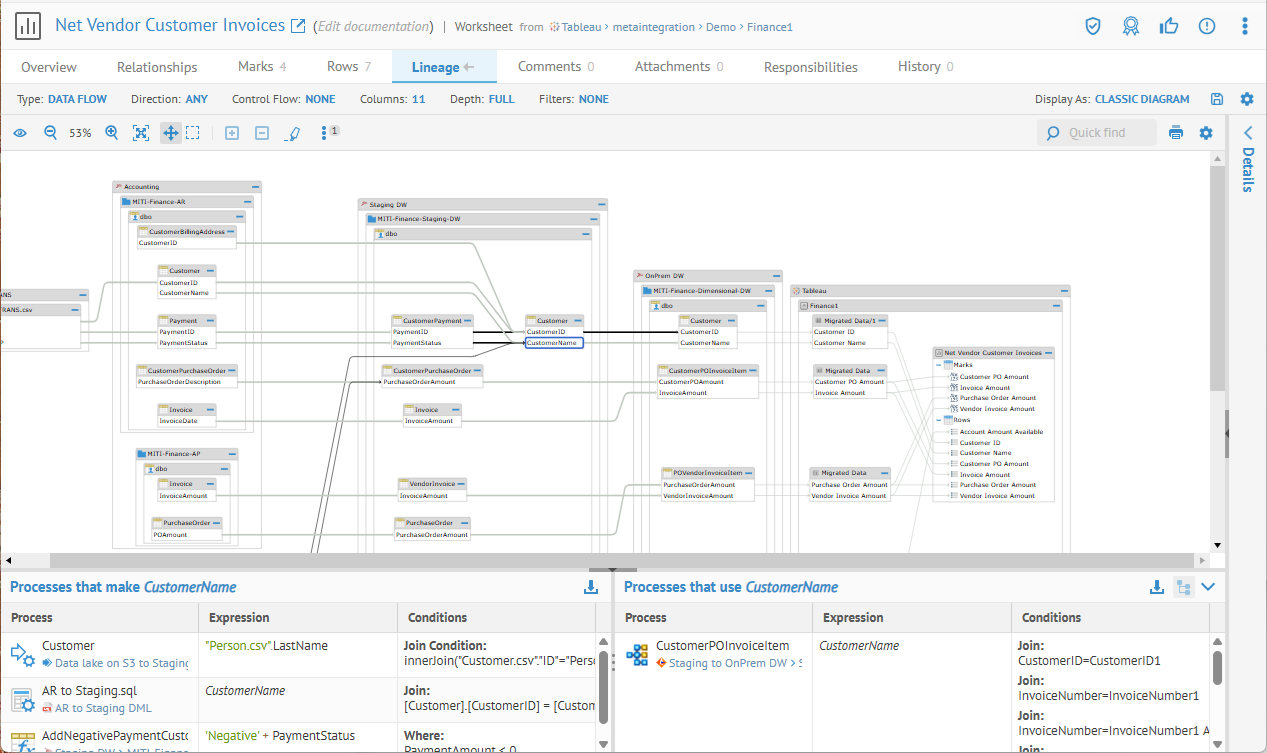Open the History tab
This screenshot has width=1267, height=753.
click(919, 67)
